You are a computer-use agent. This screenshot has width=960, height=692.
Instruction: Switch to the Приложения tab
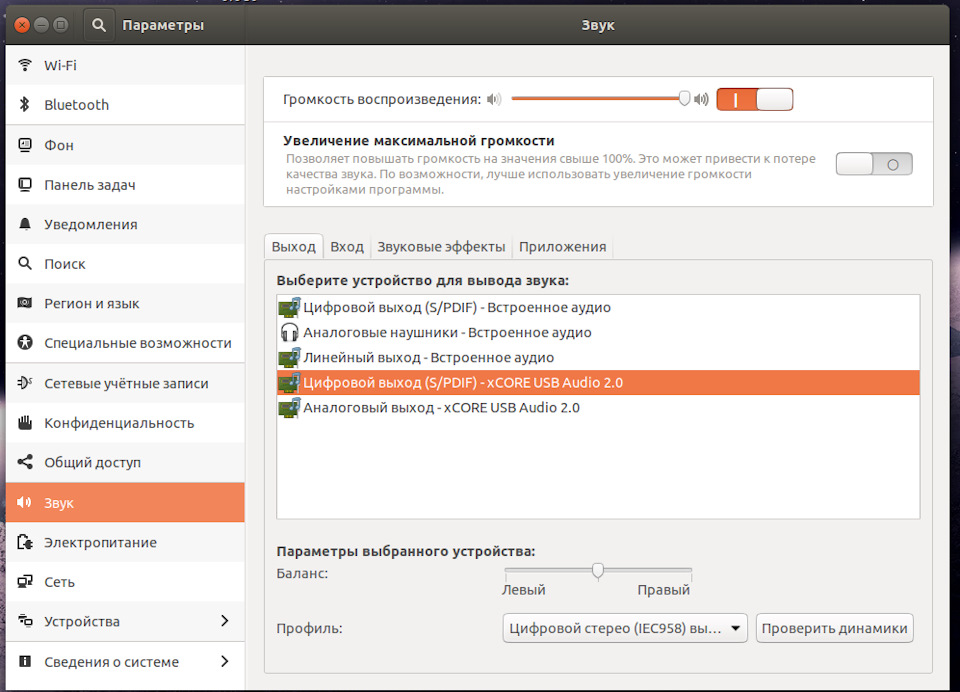[562, 247]
